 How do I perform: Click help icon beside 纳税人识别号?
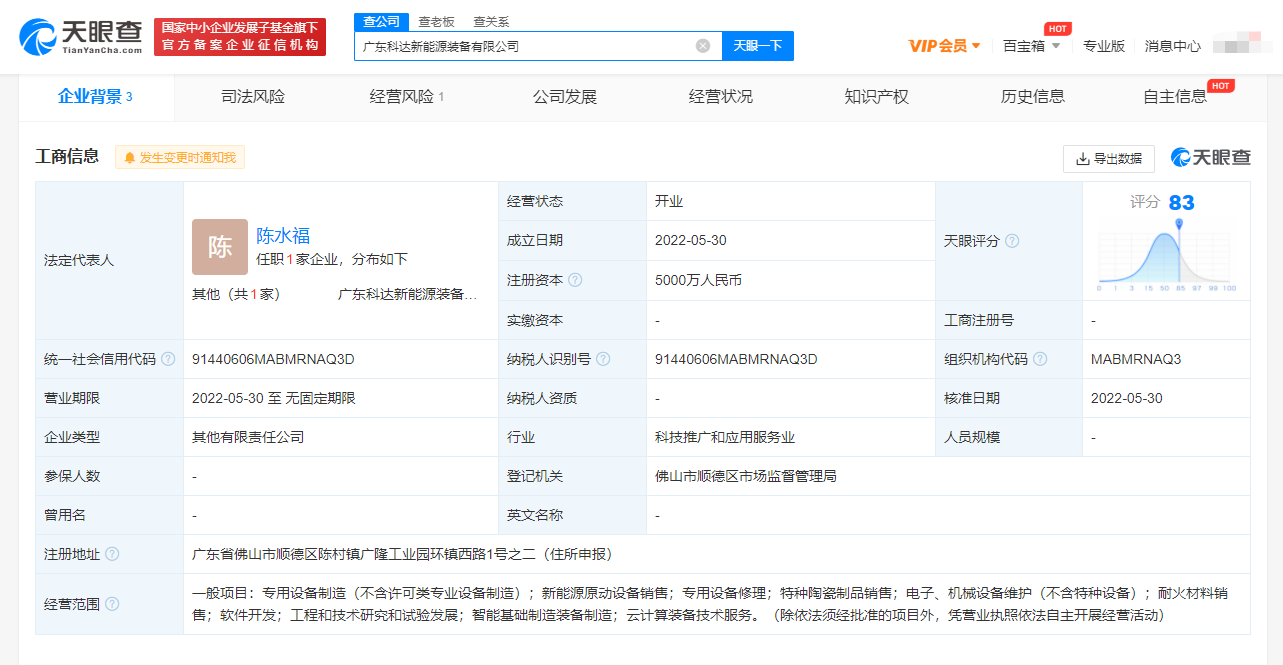pyautogui.click(x=603, y=359)
